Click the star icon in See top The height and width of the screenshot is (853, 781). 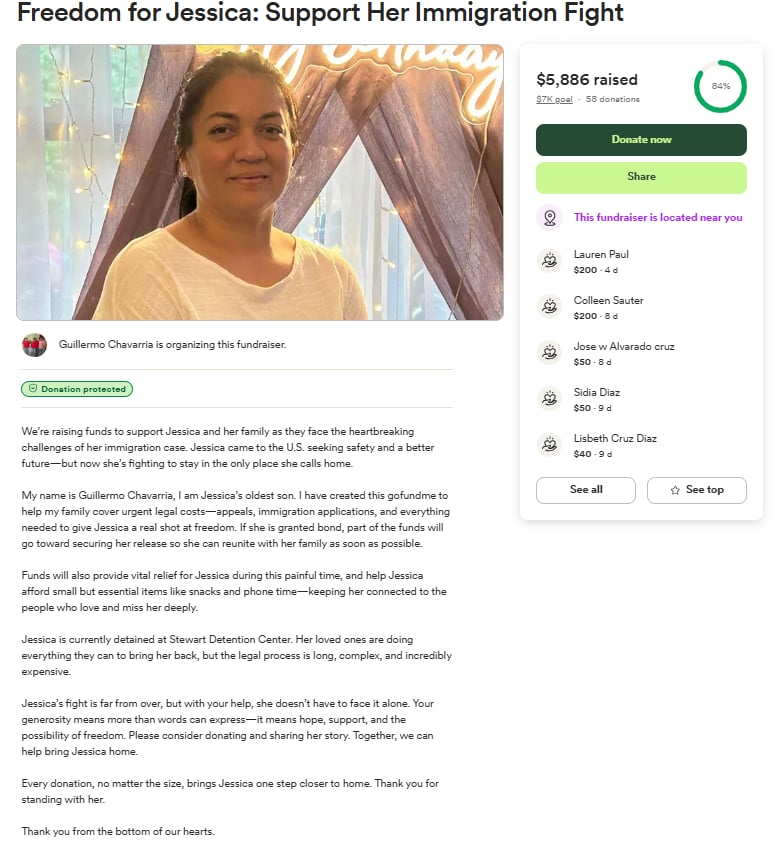(675, 490)
